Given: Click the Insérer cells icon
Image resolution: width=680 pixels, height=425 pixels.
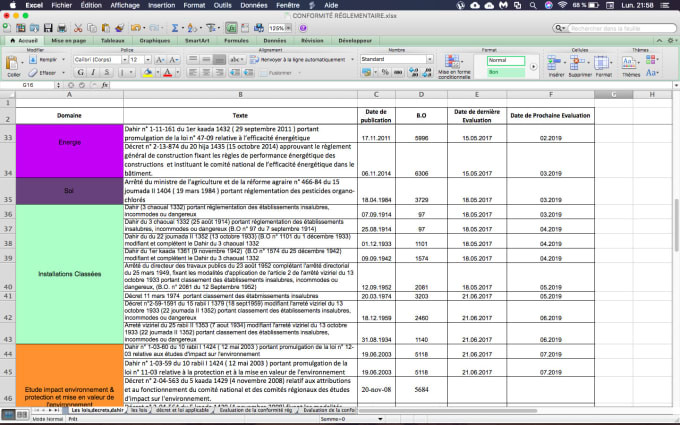Looking at the screenshot, I should coord(554,66).
